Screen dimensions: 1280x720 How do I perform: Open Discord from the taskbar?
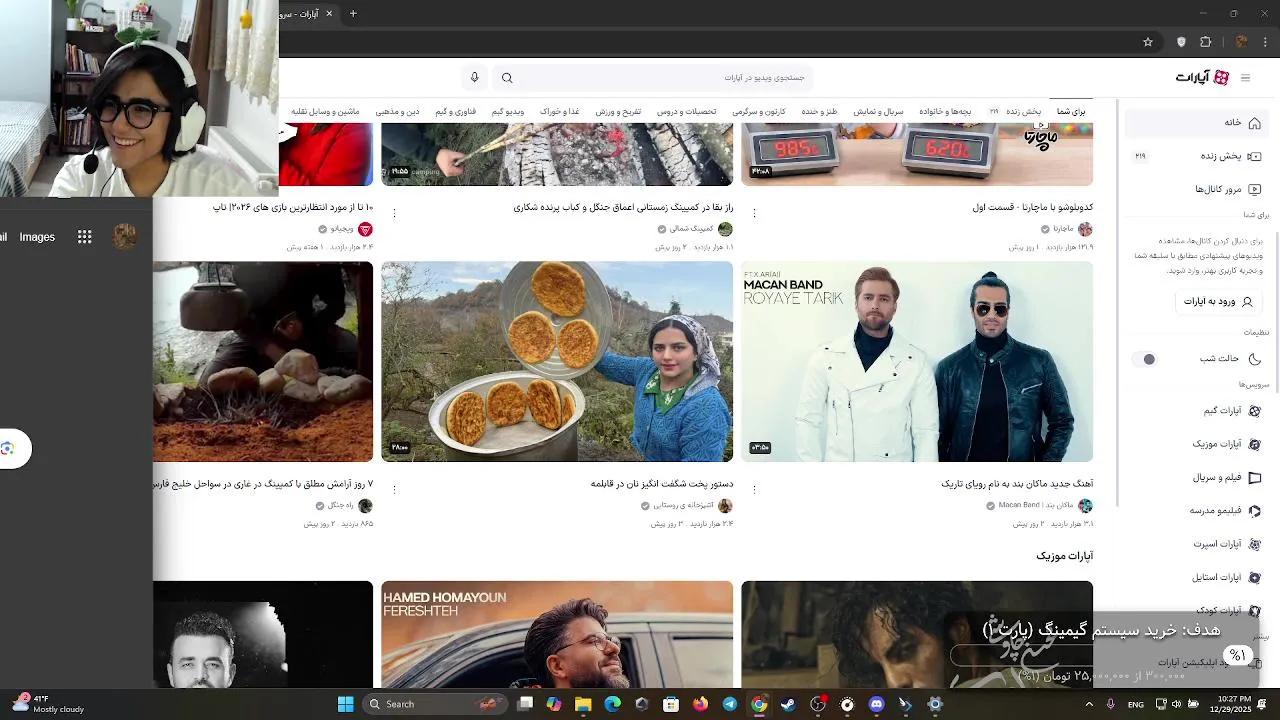click(877, 704)
